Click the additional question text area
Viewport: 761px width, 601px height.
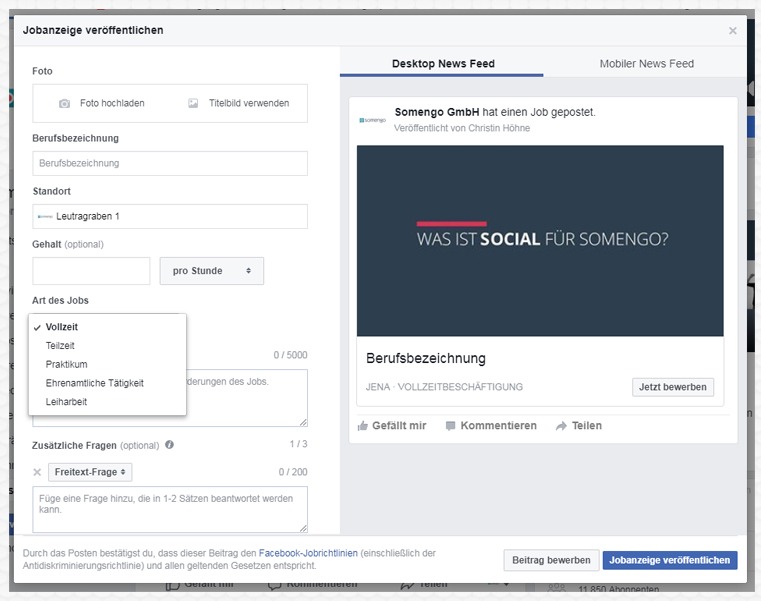pyautogui.click(x=170, y=509)
